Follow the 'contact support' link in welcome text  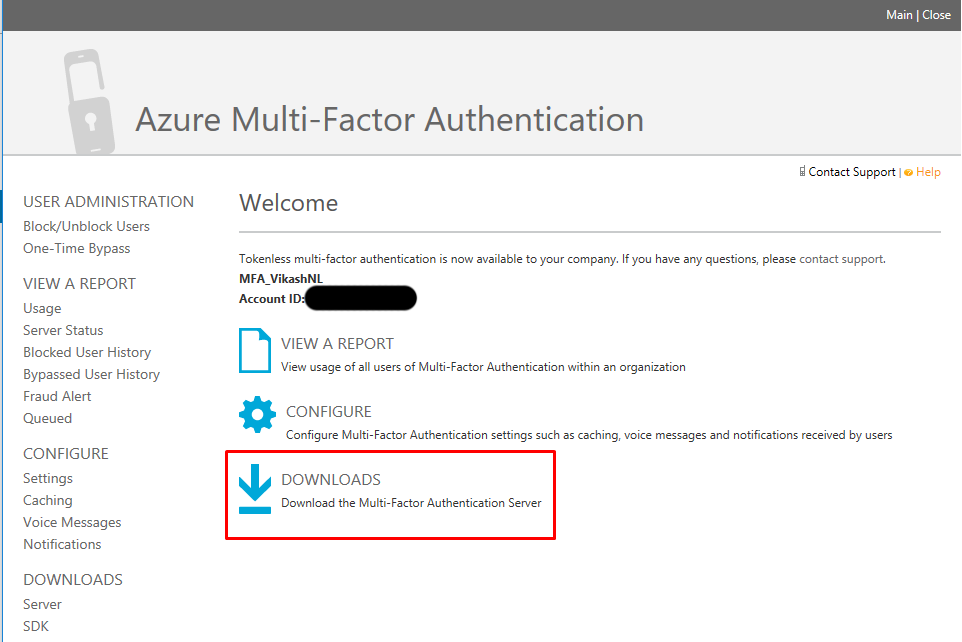pos(841,259)
